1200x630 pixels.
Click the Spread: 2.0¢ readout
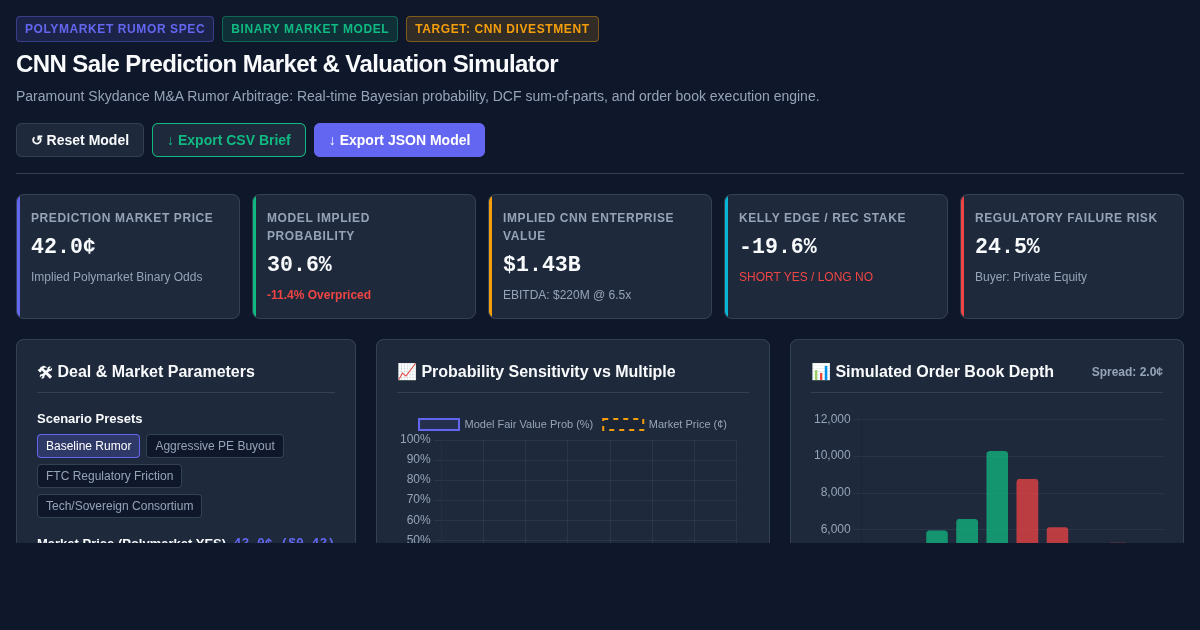tap(1127, 372)
